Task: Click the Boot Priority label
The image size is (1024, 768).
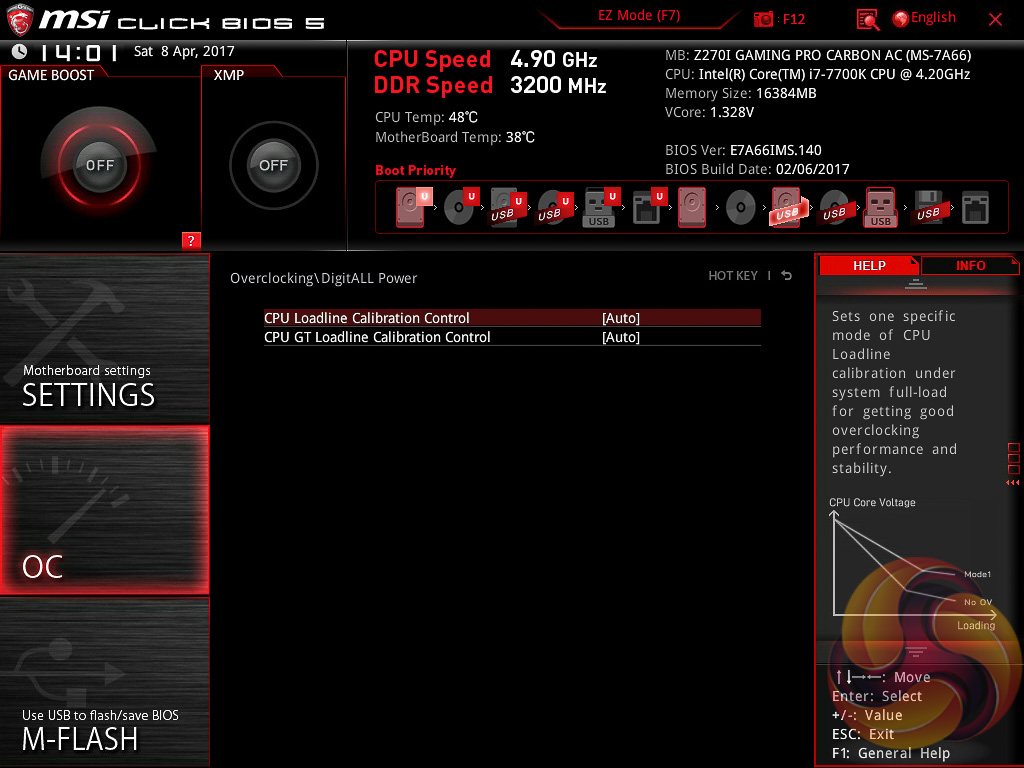Action: click(415, 170)
